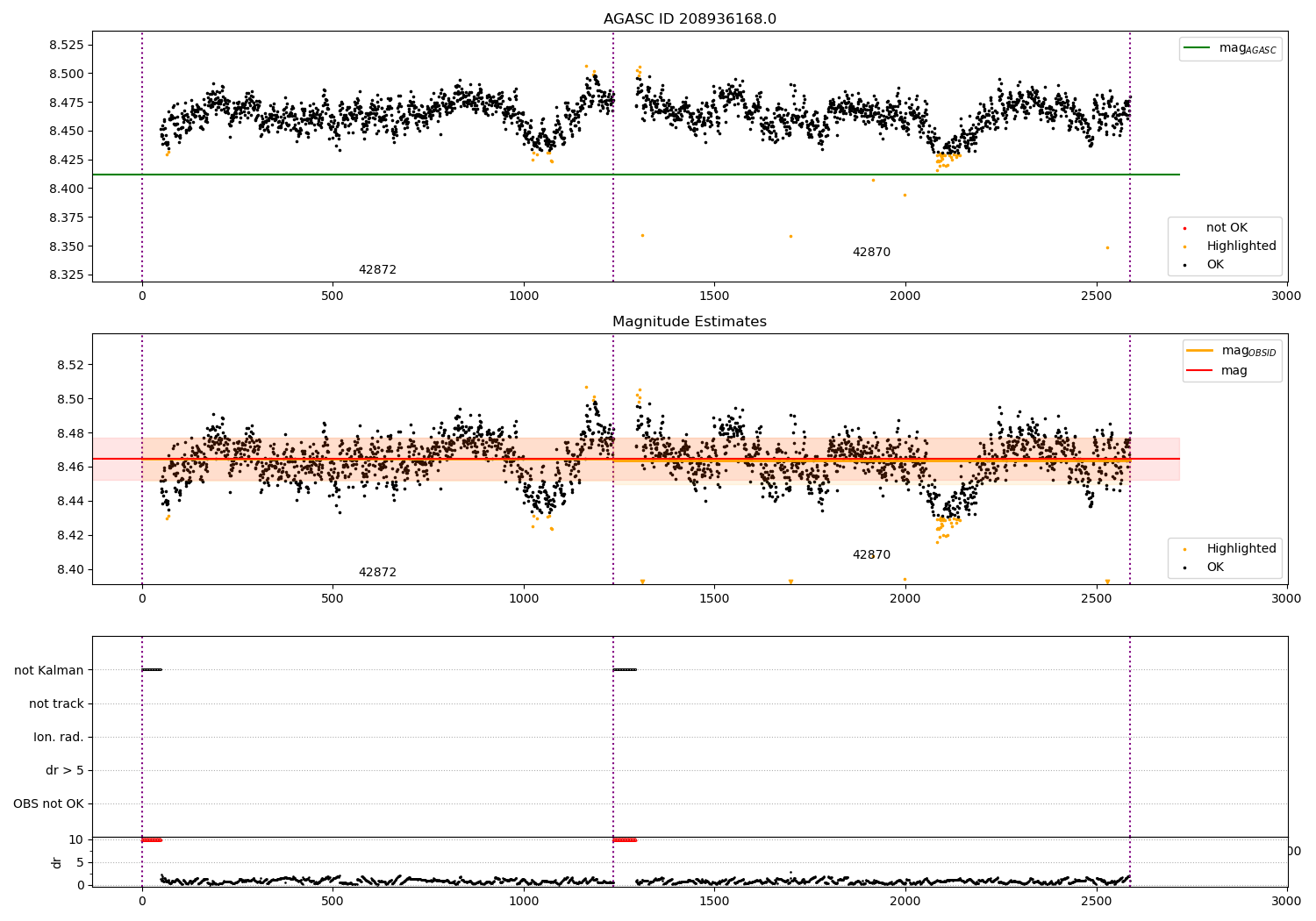Click the black 'not Kalman' segment near x=1250
Viewport: 1316px width, 921px height.
[x=625, y=670]
